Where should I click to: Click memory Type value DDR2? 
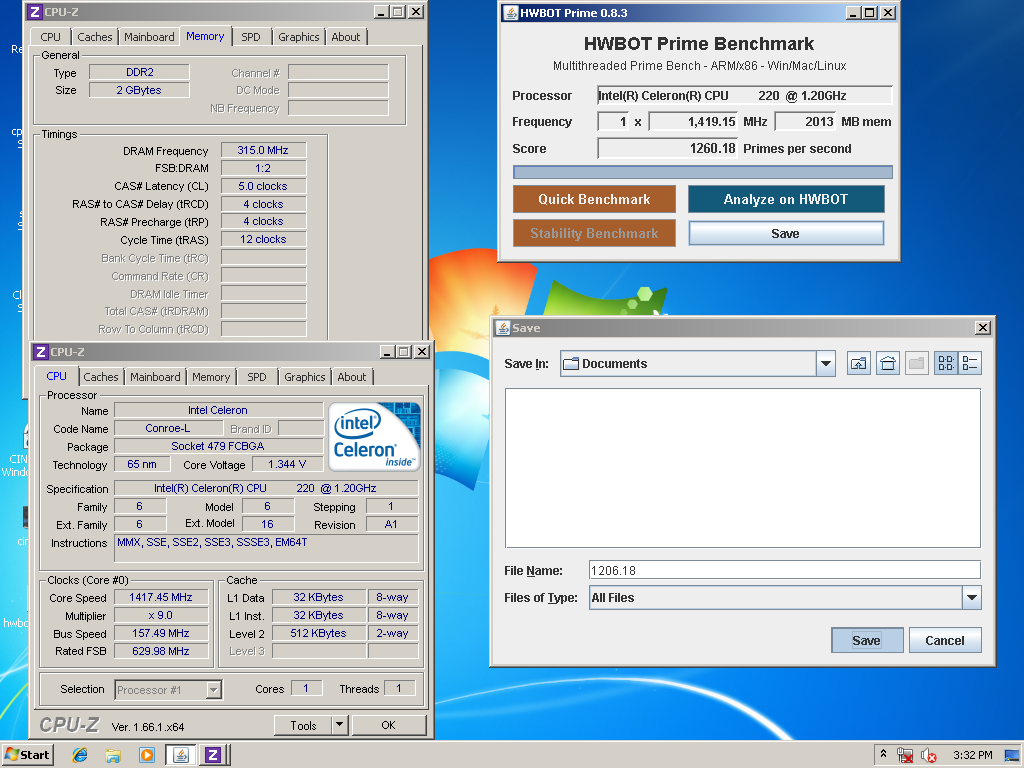(139, 72)
